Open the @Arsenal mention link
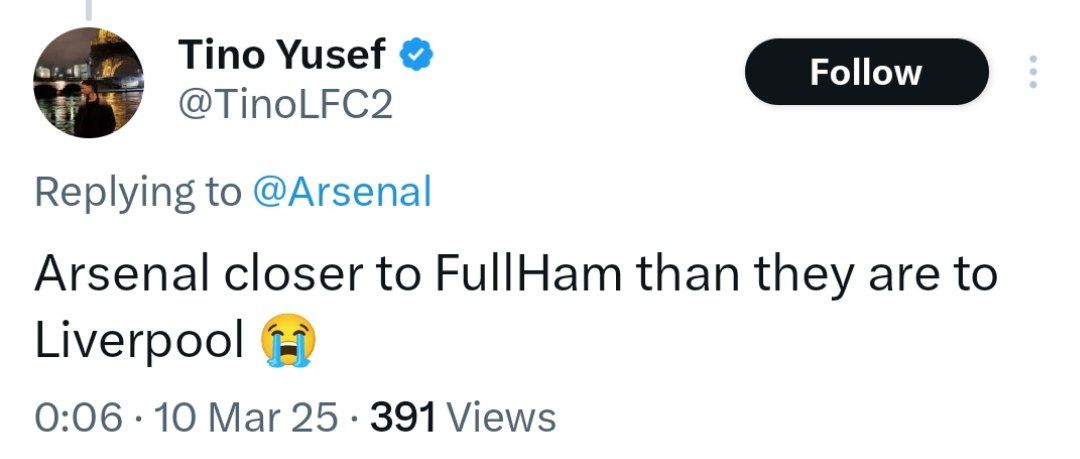 click(341, 191)
